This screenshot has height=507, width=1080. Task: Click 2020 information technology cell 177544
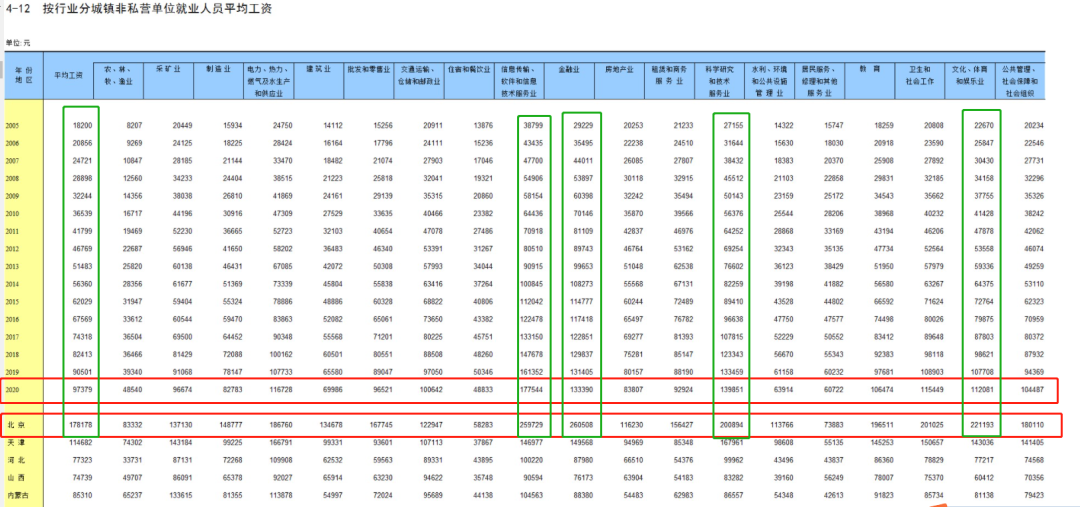point(530,390)
